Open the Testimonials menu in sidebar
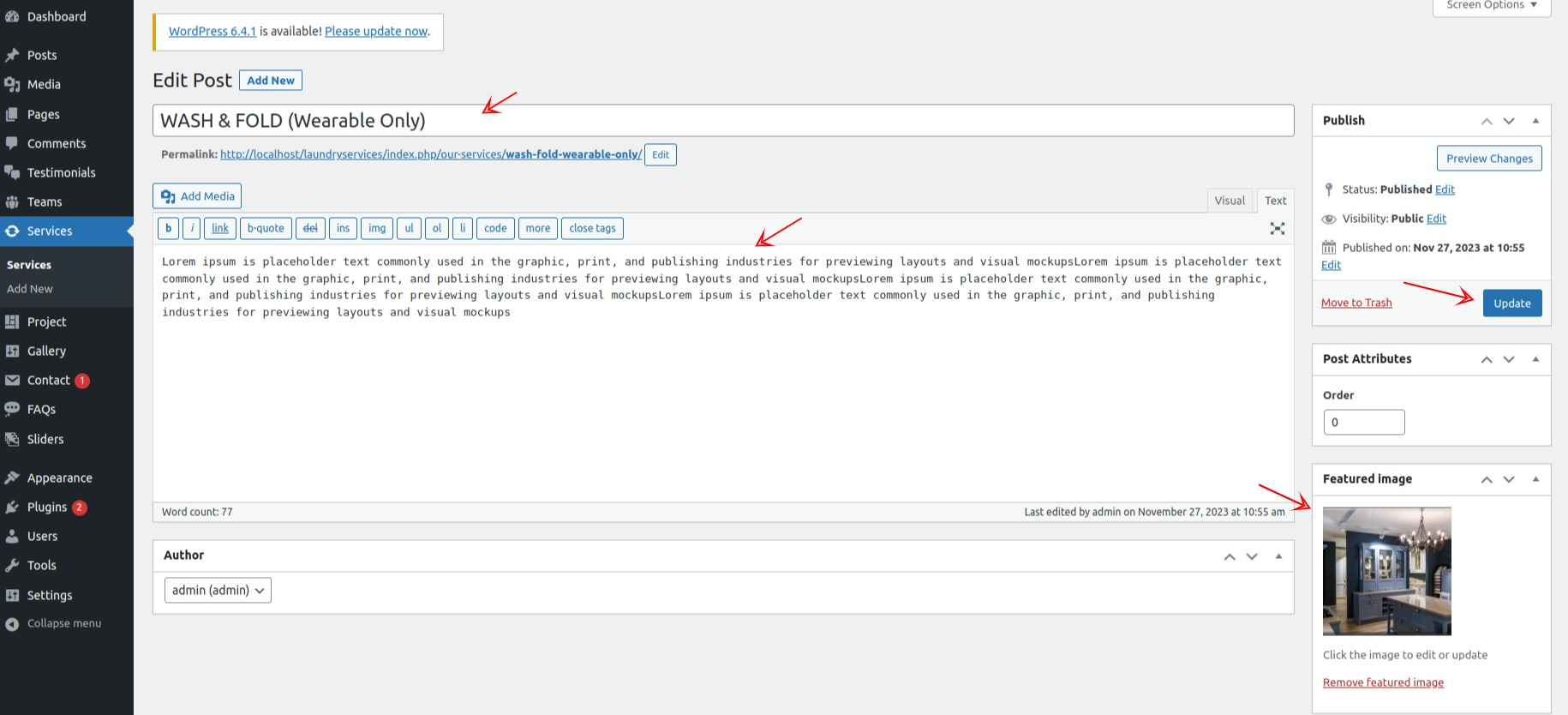The image size is (1568, 715). 61,172
